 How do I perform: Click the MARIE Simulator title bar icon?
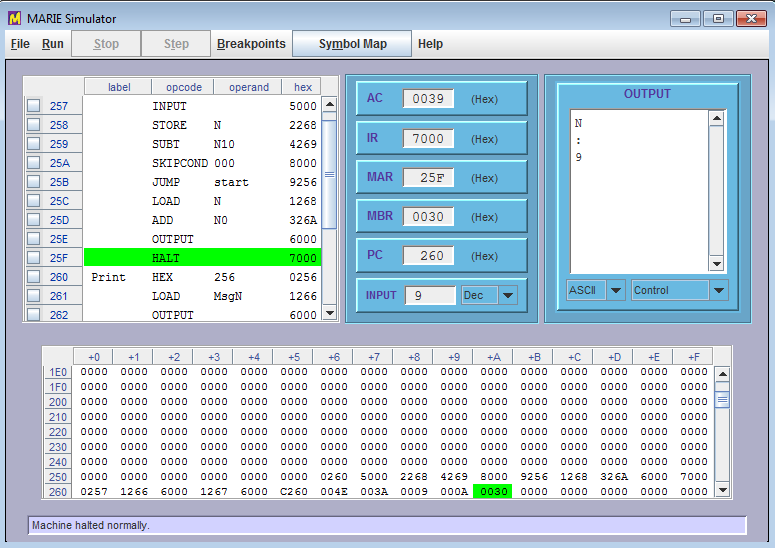(15, 18)
